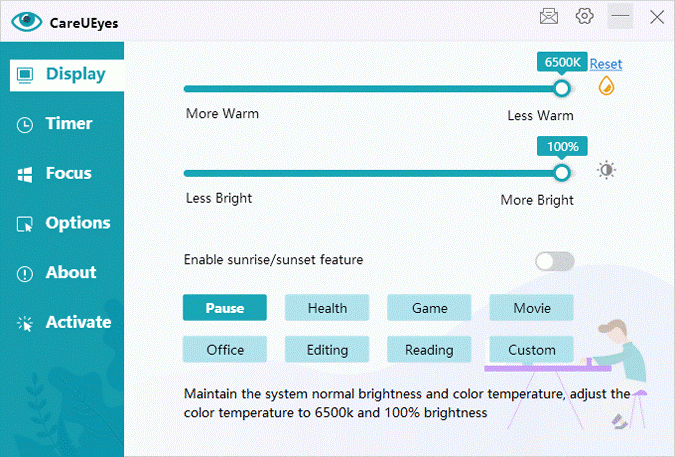The height and width of the screenshot is (457, 675).
Task: Click the sun brightness icon
Action: pos(606,170)
